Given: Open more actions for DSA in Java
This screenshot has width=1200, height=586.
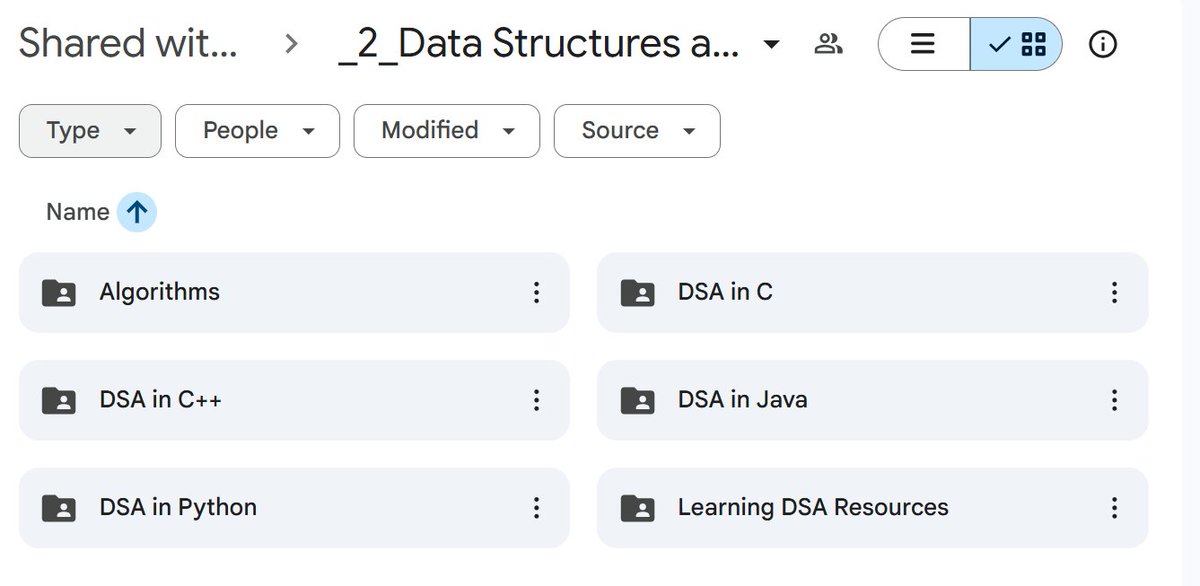Looking at the screenshot, I should (x=1114, y=400).
